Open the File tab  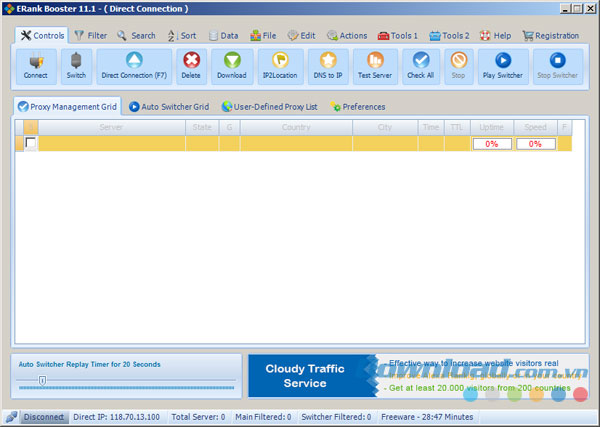[263, 36]
